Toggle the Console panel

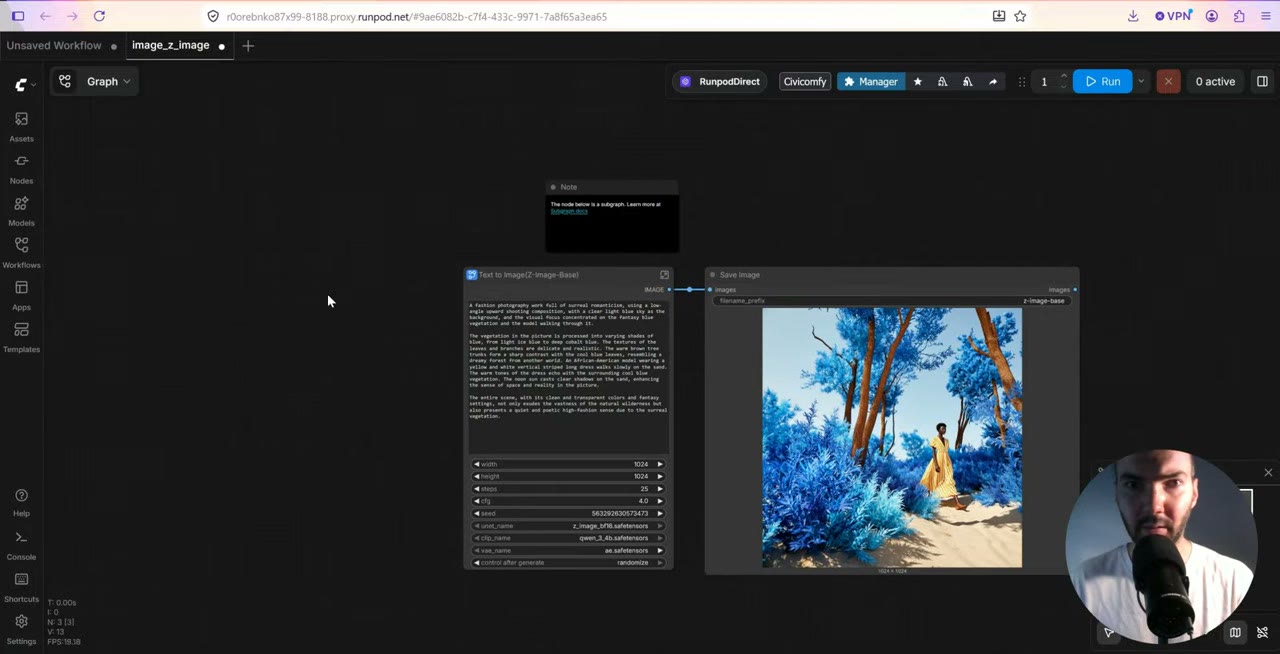pos(21,545)
